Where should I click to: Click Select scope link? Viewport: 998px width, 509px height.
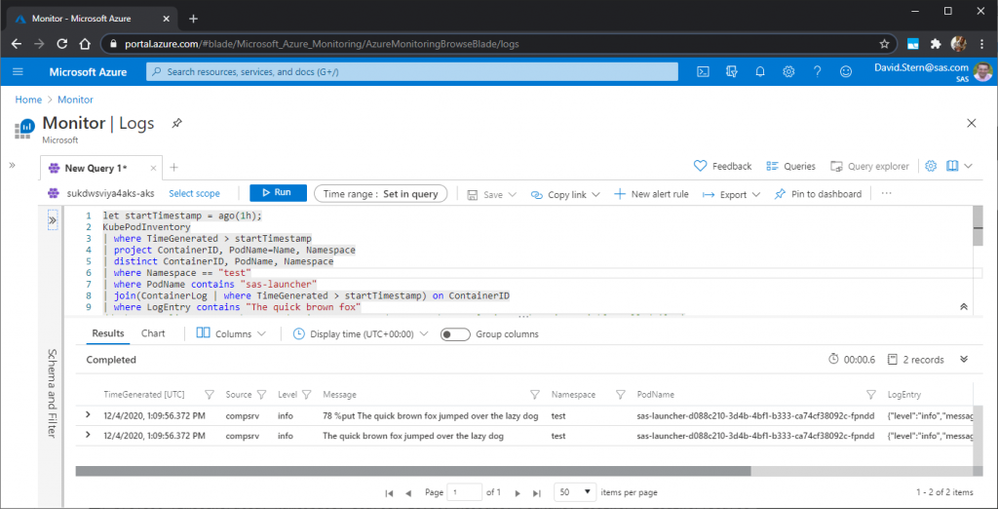pos(194,193)
